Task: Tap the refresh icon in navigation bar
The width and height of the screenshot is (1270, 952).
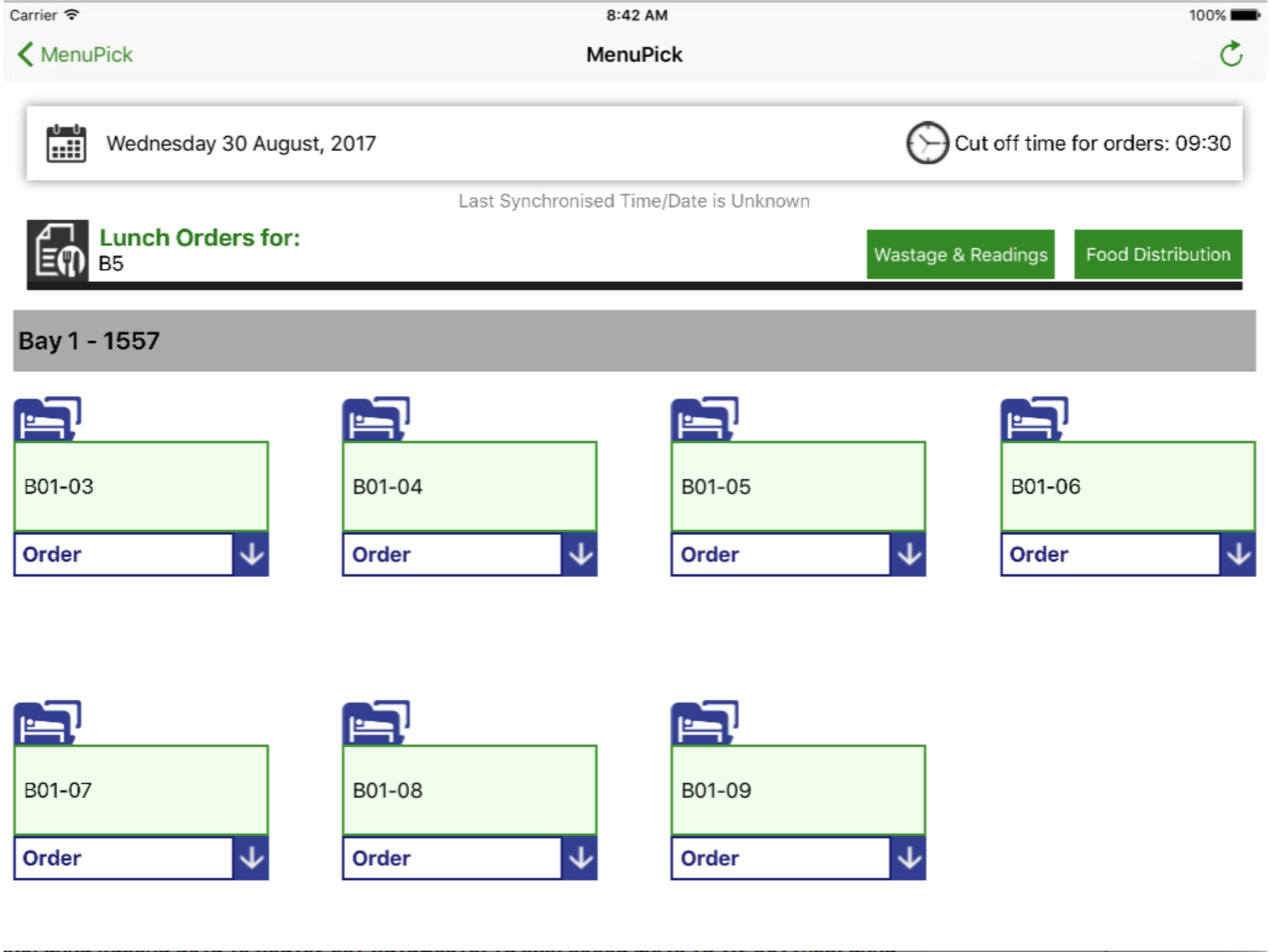Action: pyautogui.click(x=1231, y=54)
